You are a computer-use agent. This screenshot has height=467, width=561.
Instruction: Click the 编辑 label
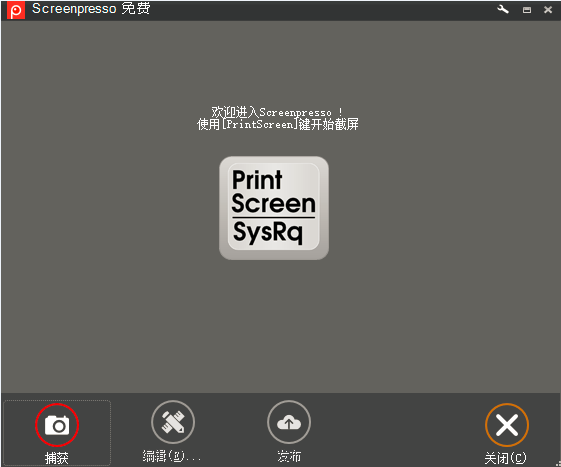[171, 456]
